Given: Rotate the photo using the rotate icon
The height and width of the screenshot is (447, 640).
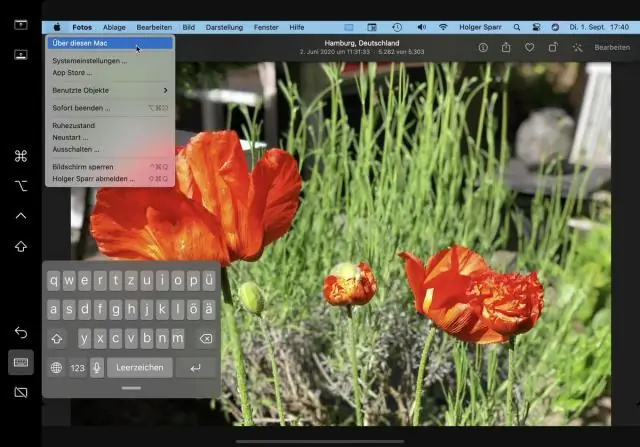Looking at the screenshot, I should tap(553, 47).
